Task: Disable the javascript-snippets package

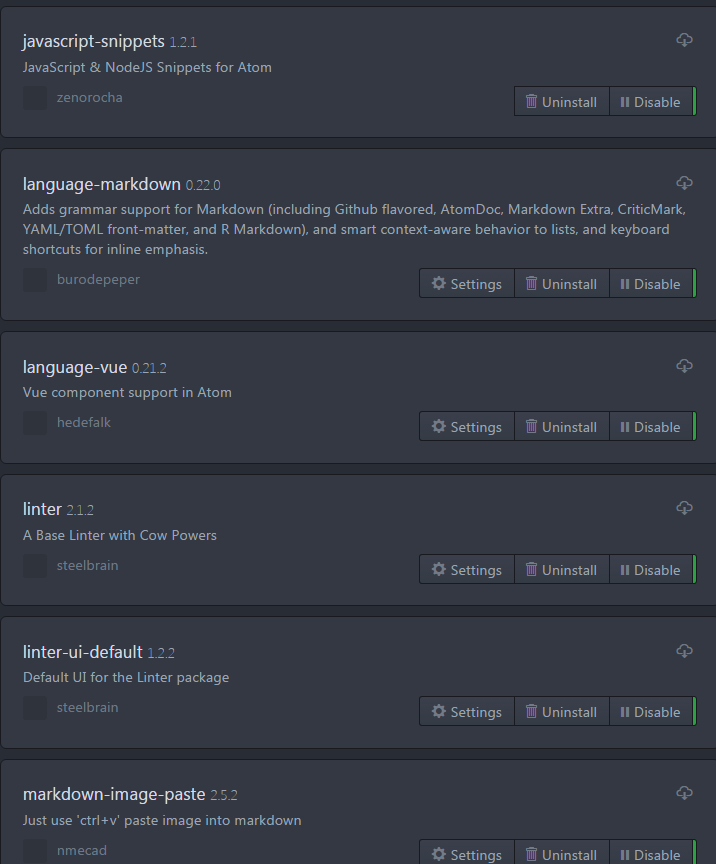Action: 653,101
